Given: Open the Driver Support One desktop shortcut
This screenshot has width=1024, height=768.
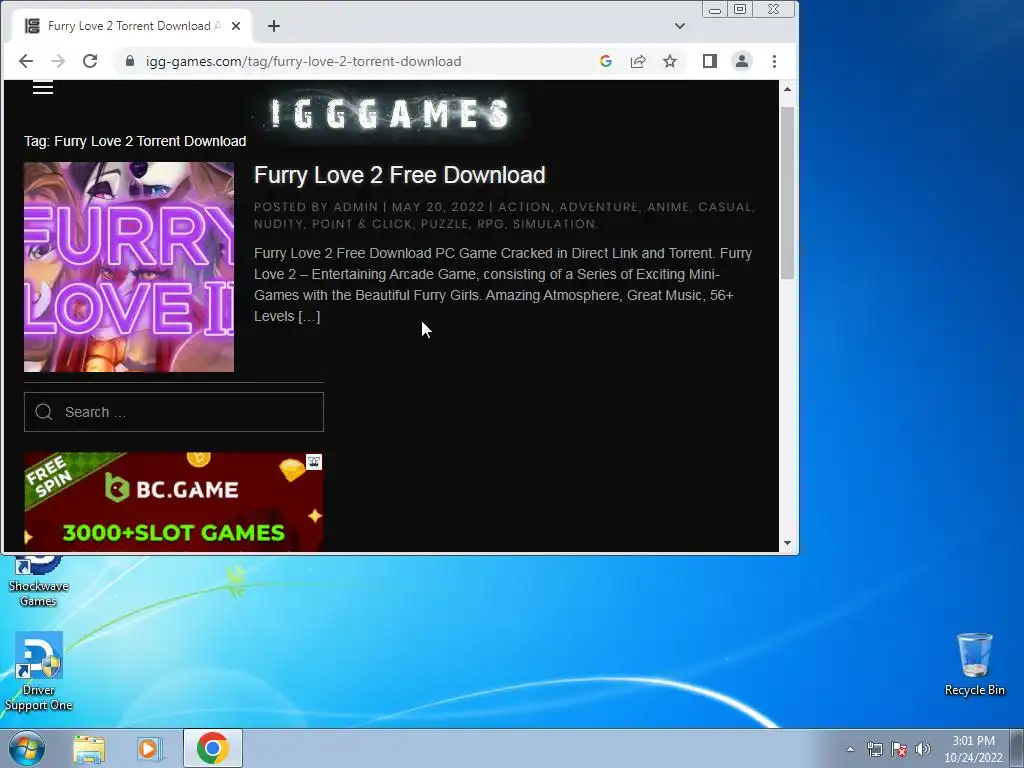Looking at the screenshot, I should (38, 672).
